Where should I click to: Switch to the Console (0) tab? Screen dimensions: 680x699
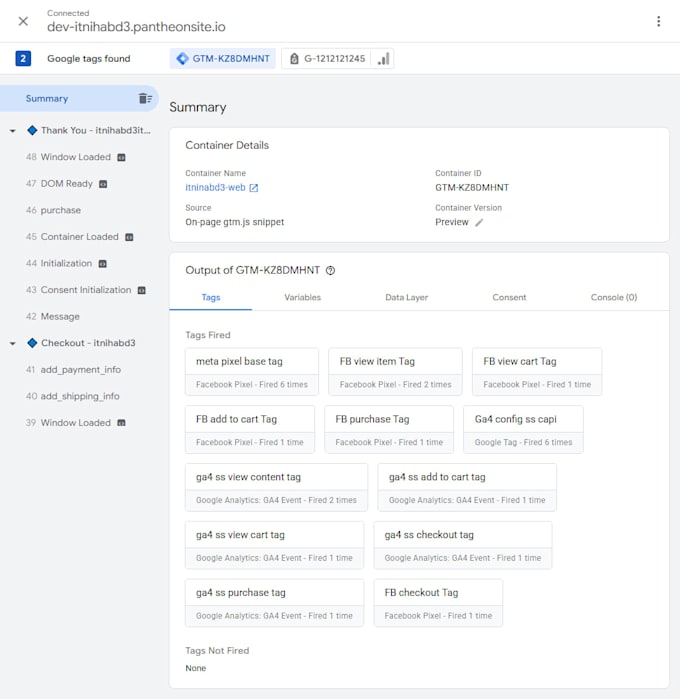614,297
